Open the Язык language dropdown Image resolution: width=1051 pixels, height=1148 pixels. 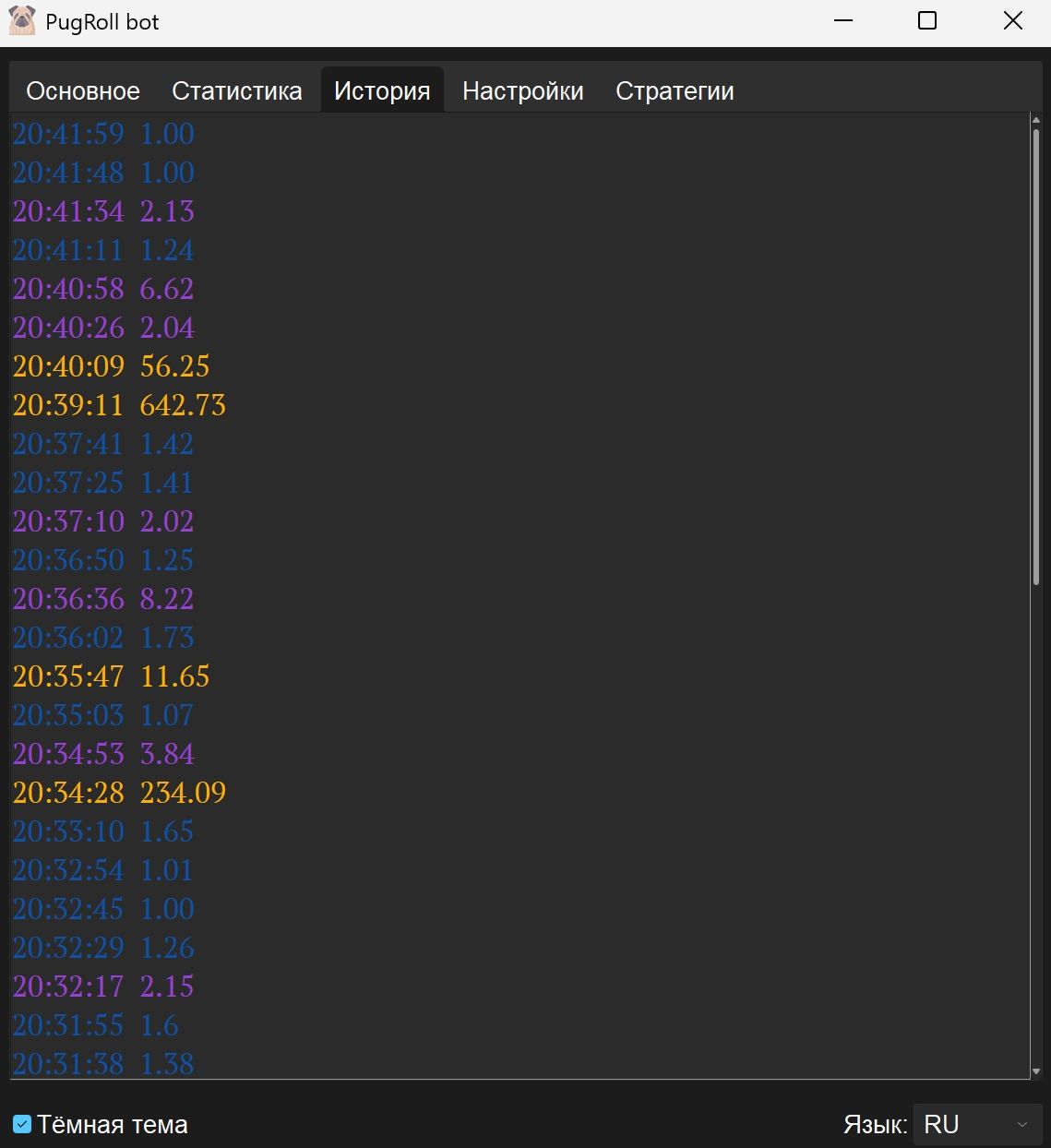point(977,1124)
